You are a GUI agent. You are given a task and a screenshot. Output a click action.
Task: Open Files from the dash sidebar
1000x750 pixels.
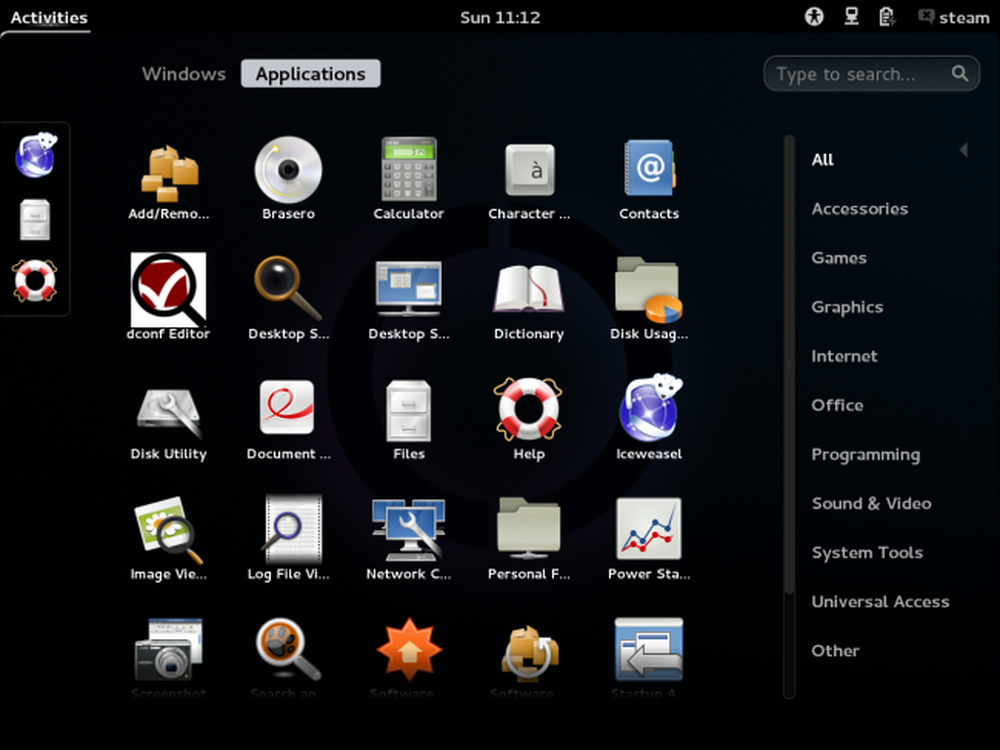35,219
